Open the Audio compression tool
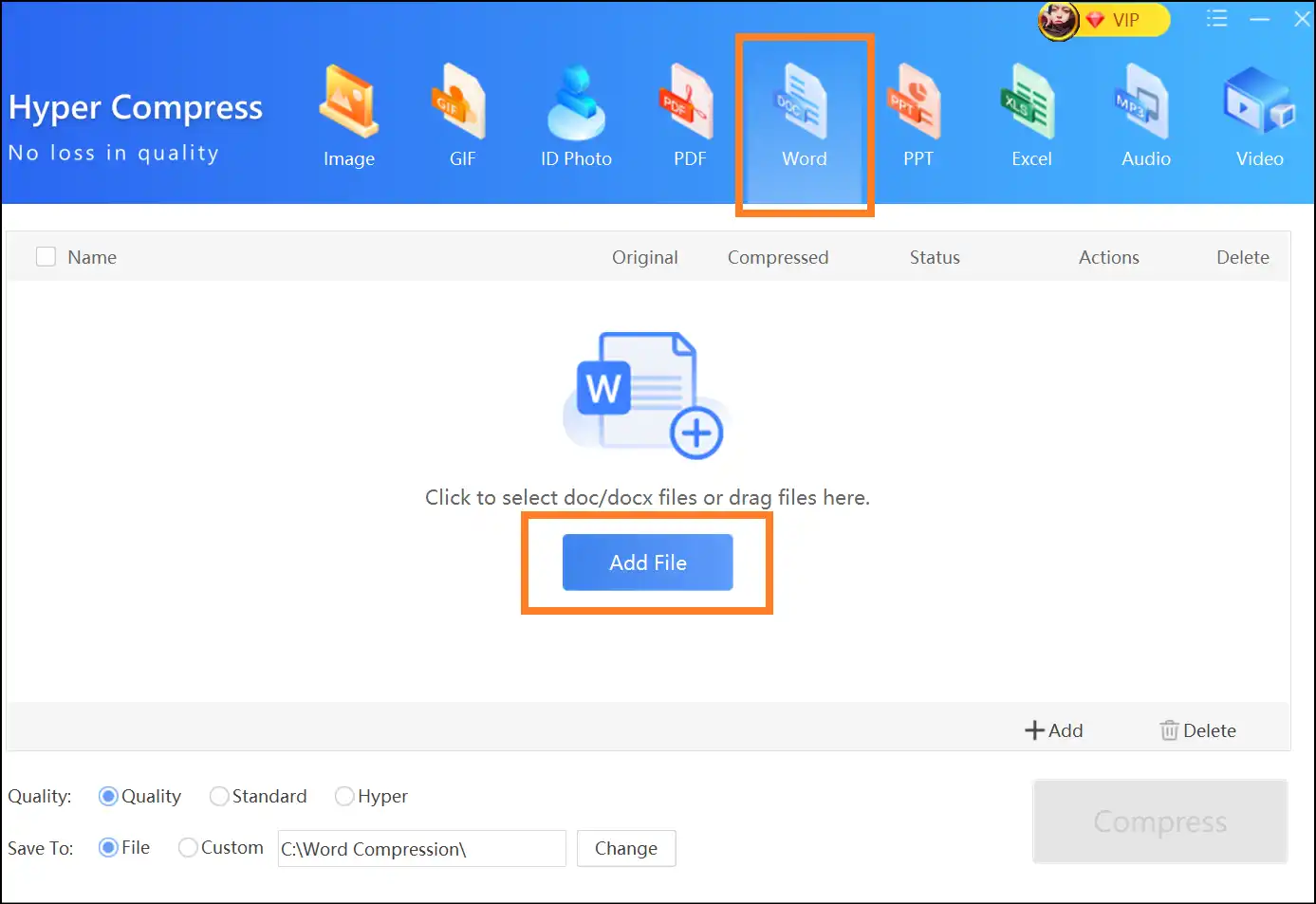 (1145, 116)
